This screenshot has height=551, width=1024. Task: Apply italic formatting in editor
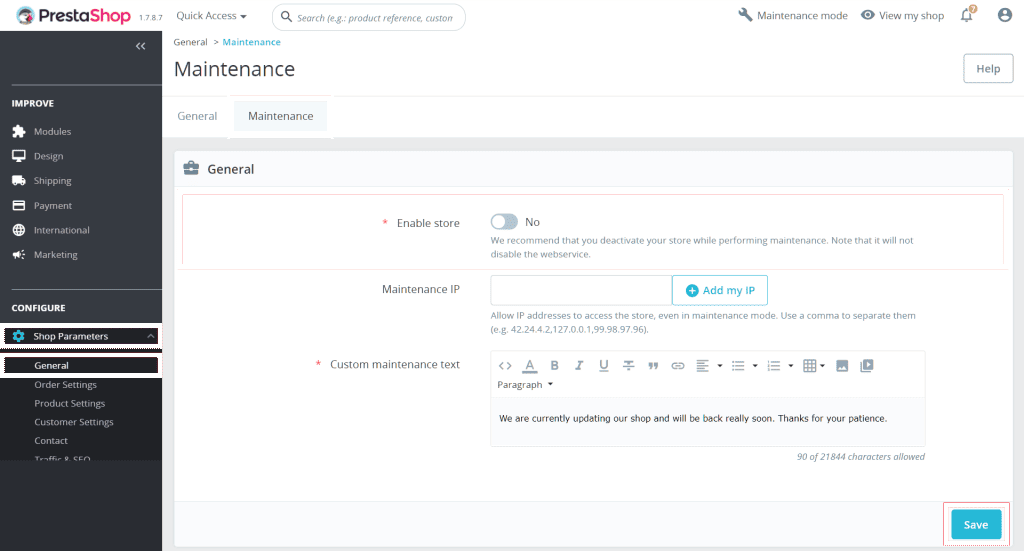579,366
